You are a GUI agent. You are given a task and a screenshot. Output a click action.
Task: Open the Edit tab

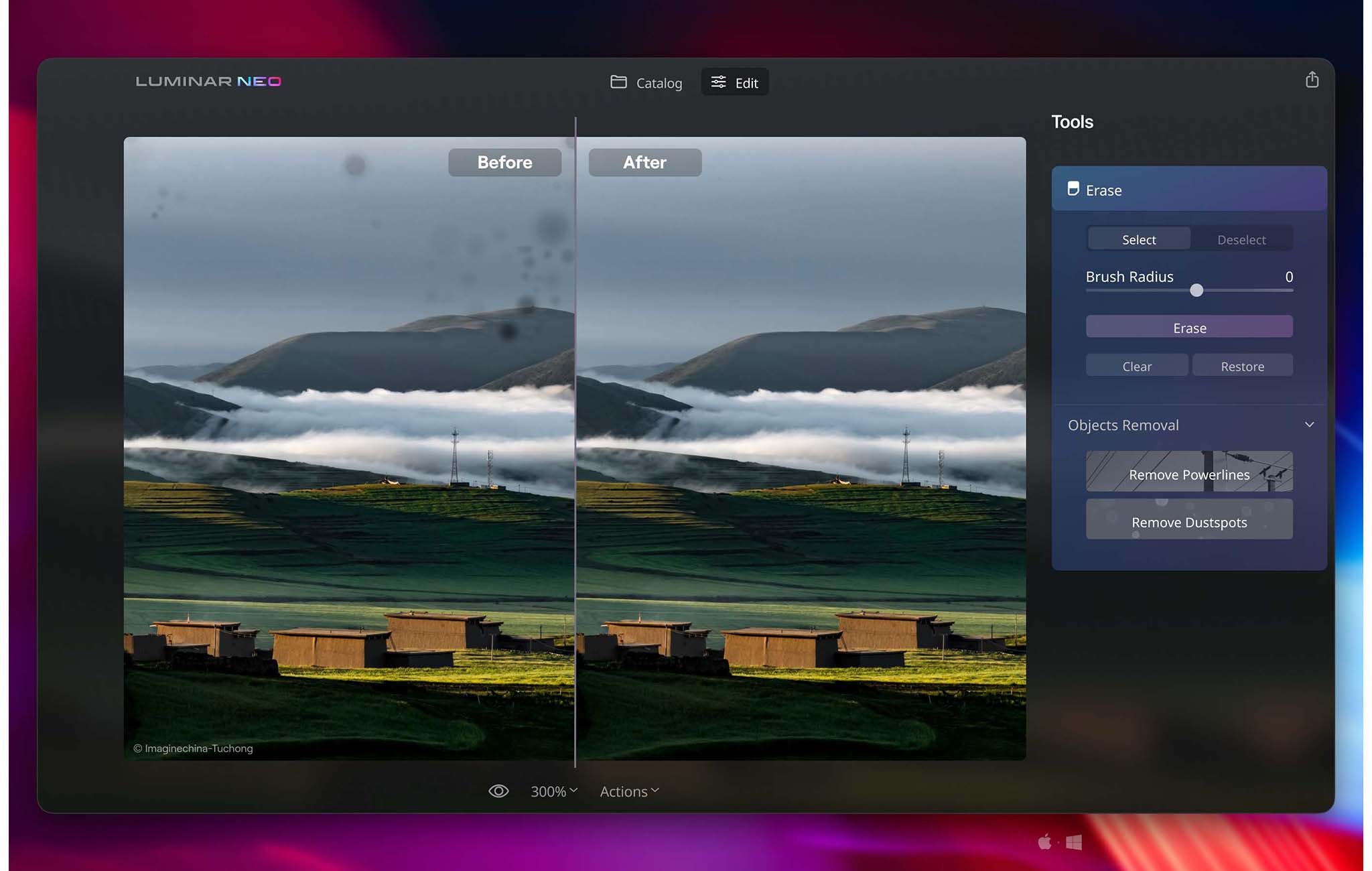click(746, 83)
